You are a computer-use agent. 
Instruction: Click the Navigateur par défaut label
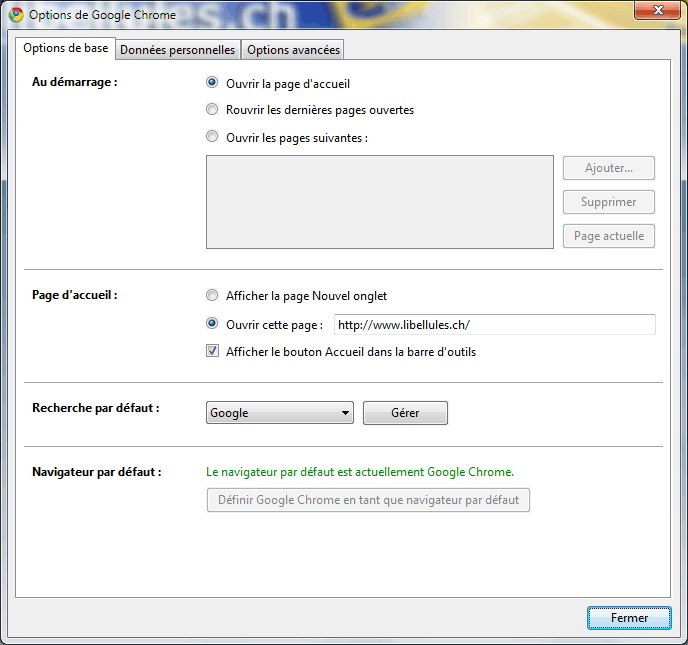click(97, 472)
